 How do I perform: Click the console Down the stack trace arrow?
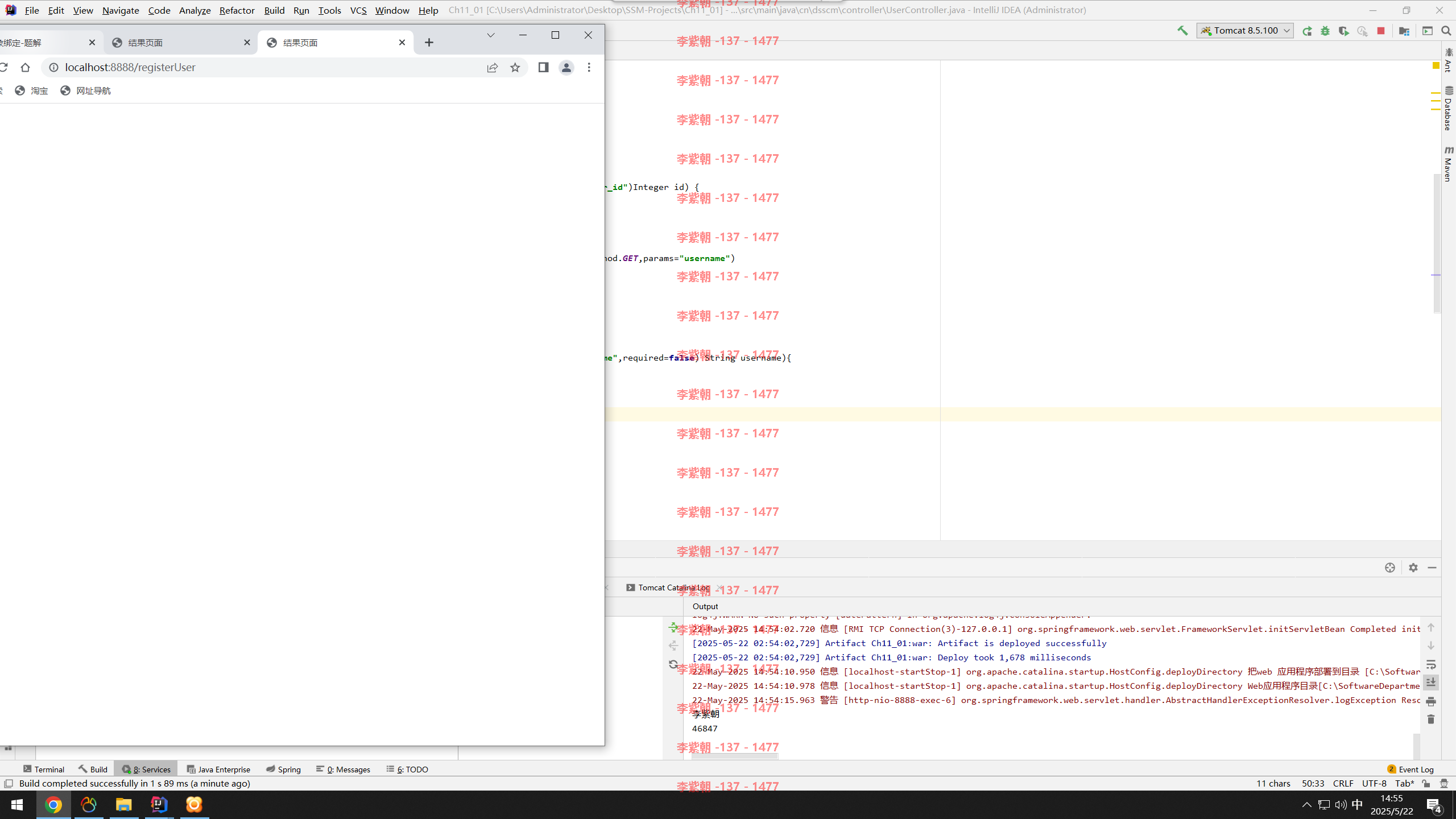1431,646
